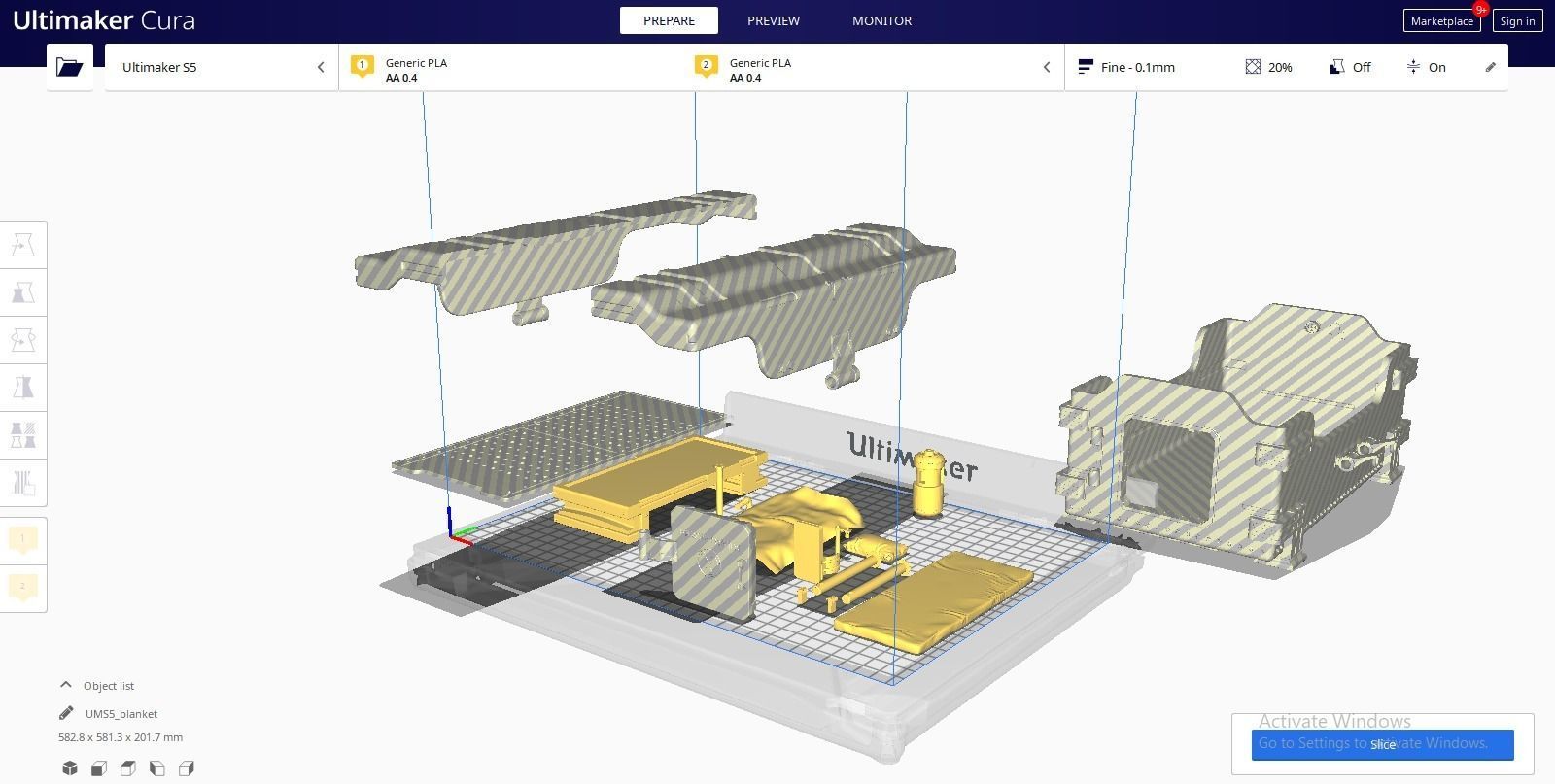Screen dimensions: 1555x784
Task: Click pencil icon next to UMS5_blanket
Action: 66,713
